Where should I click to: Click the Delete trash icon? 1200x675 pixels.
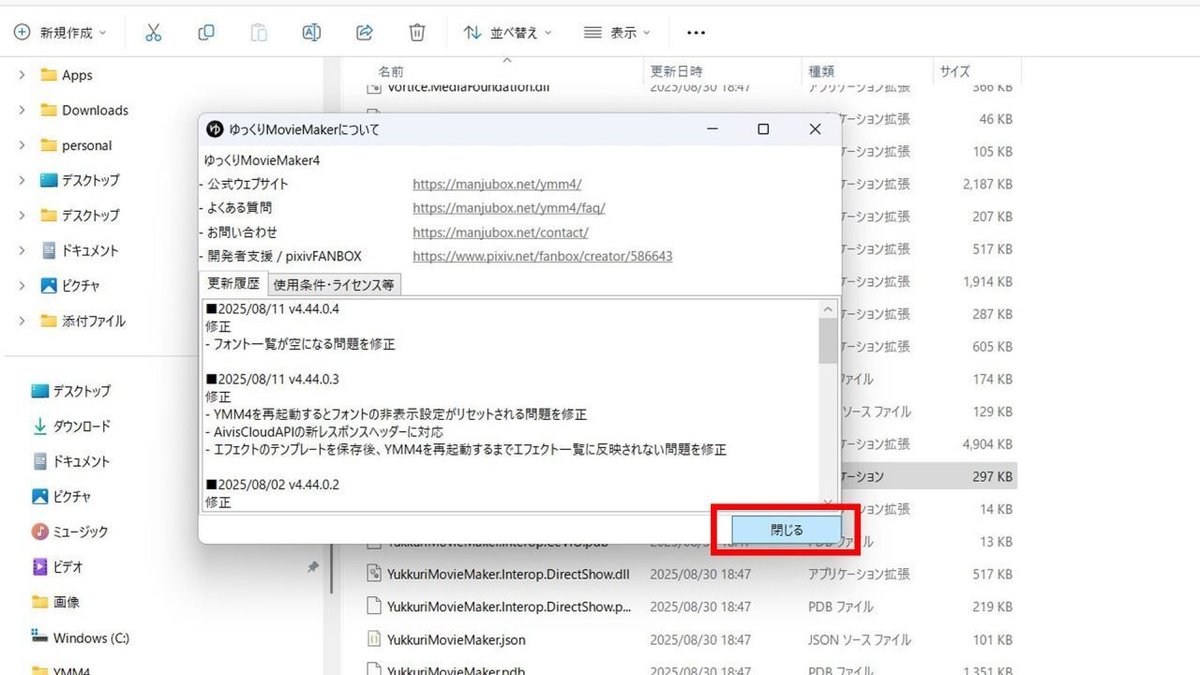click(417, 32)
